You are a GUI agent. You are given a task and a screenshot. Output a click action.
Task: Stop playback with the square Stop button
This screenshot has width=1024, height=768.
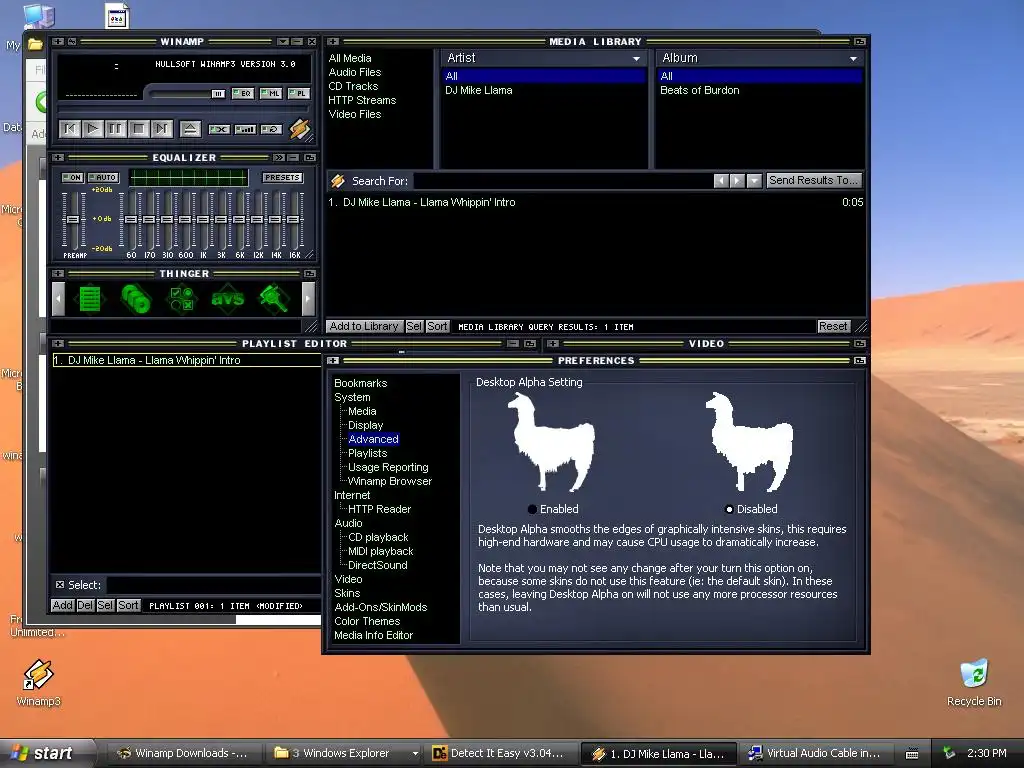138,129
